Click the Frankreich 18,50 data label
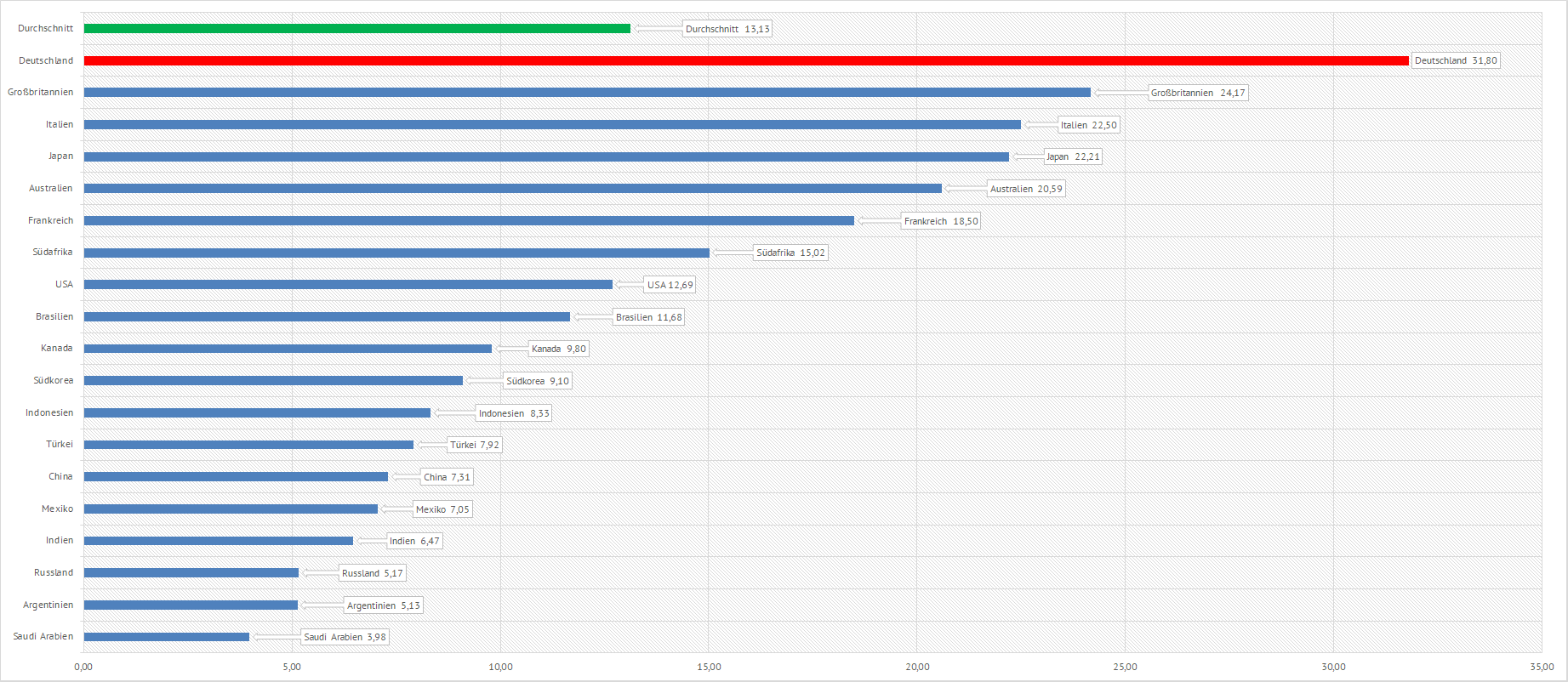This screenshot has height=682, width=1568. tap(940, 221)
